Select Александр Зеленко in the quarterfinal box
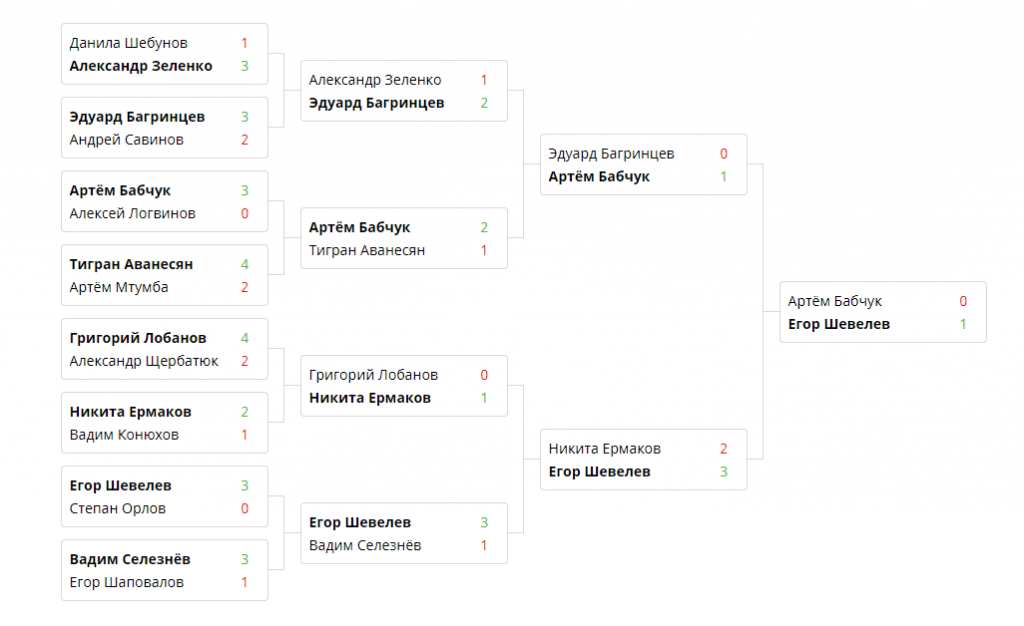Viewport: 1024px width, 626px height. 375,80
